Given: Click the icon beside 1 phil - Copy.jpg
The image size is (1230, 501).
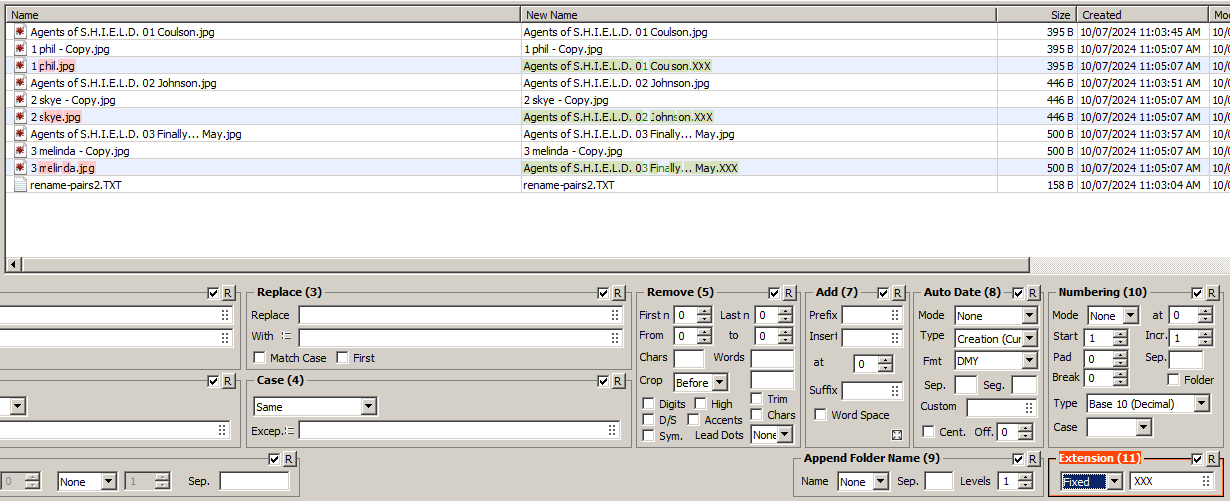Looking at the screenshot, I should 20,49.
